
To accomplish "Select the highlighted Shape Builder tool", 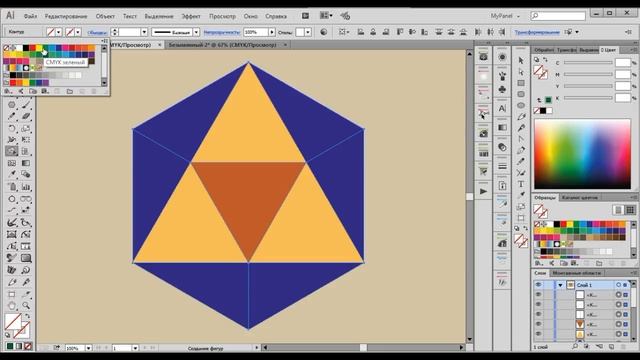I will (12, 151).
